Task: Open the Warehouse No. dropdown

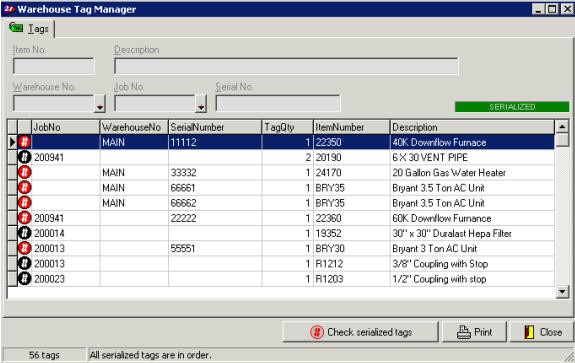Action: [x=99, y=104]
